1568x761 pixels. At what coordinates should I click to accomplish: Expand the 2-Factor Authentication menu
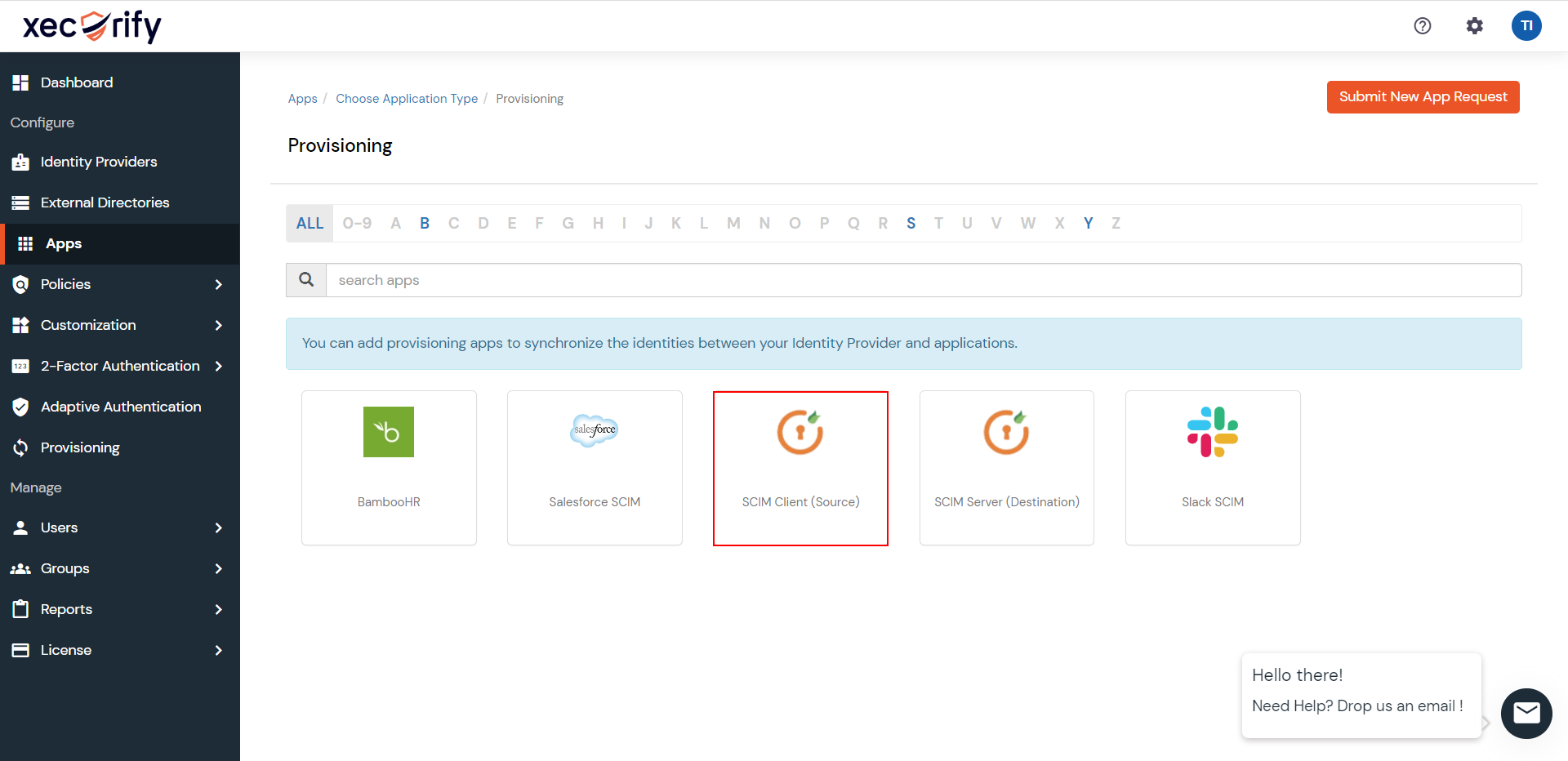(120, 366)
